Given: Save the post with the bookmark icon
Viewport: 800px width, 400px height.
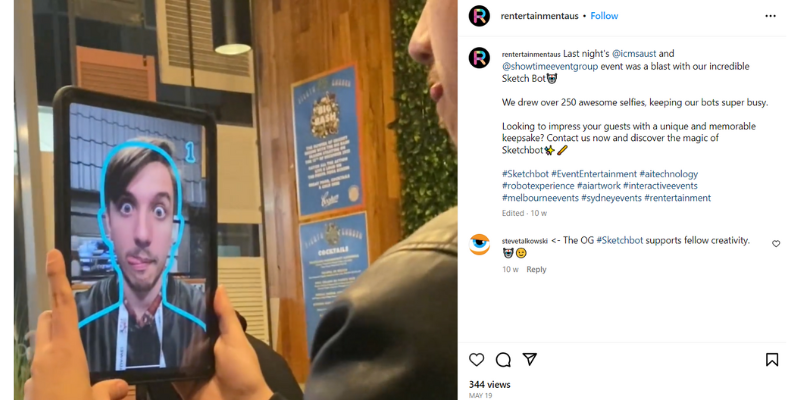Looking at the screenshot, I should click(x=772, y=360).
